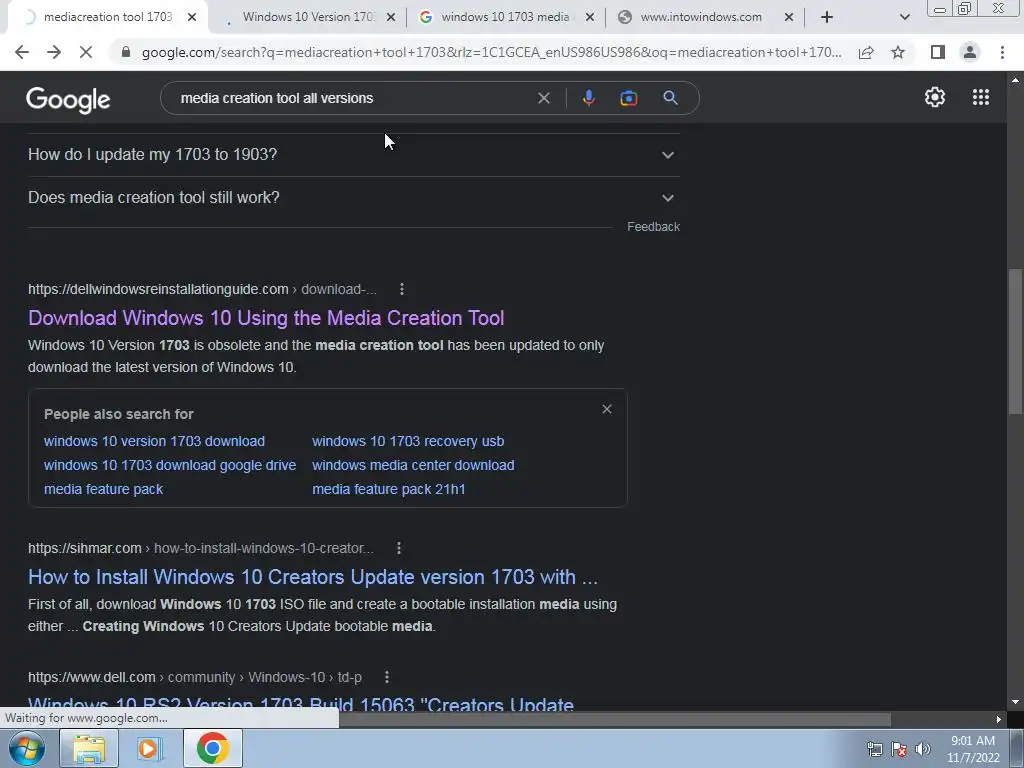The height and width of the screenshot is (768, 1024).
Task: Search 'windows 10 version 1703 download'
Action: [154, 441]
